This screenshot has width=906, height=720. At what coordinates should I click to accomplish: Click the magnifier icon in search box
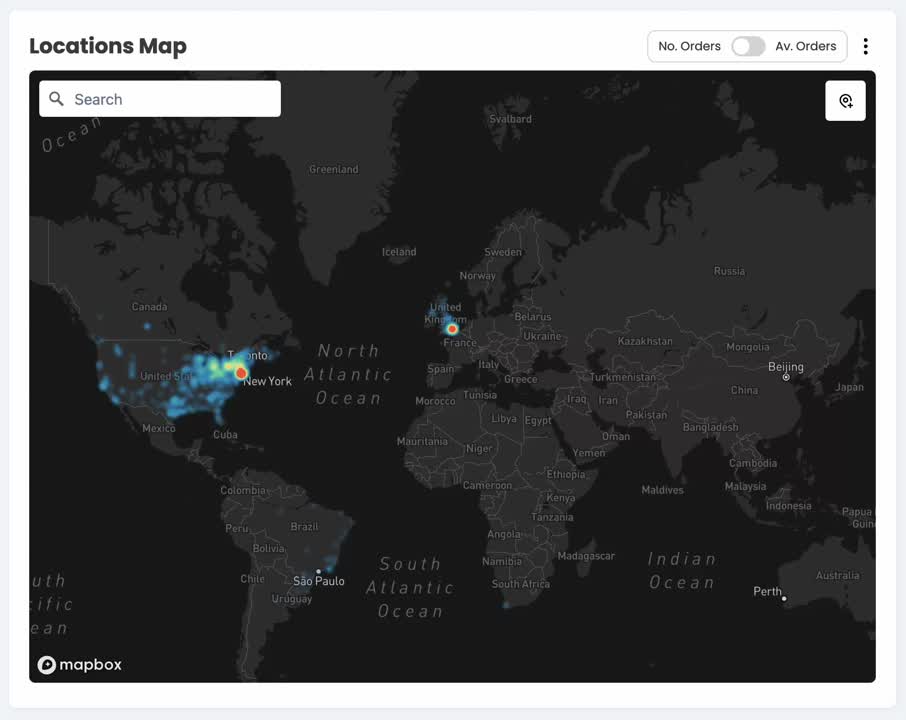coord(57,99)
